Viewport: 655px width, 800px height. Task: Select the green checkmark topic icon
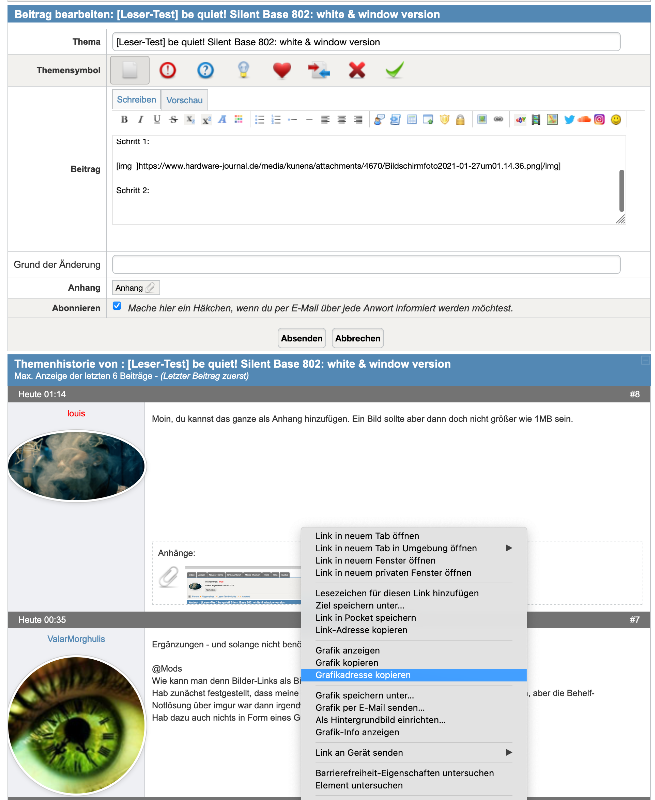[x=394, y=70]
